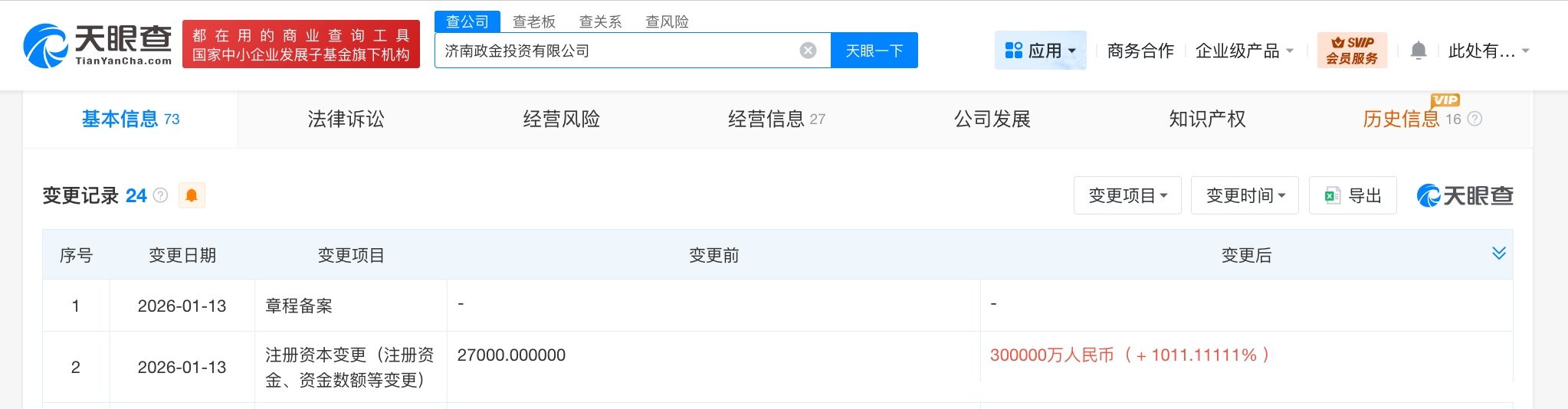Image resolution: width=1568 pixels, height=409 pixels.
Task: Switch to the 查老板 search tab
Action: click(534, 21)
